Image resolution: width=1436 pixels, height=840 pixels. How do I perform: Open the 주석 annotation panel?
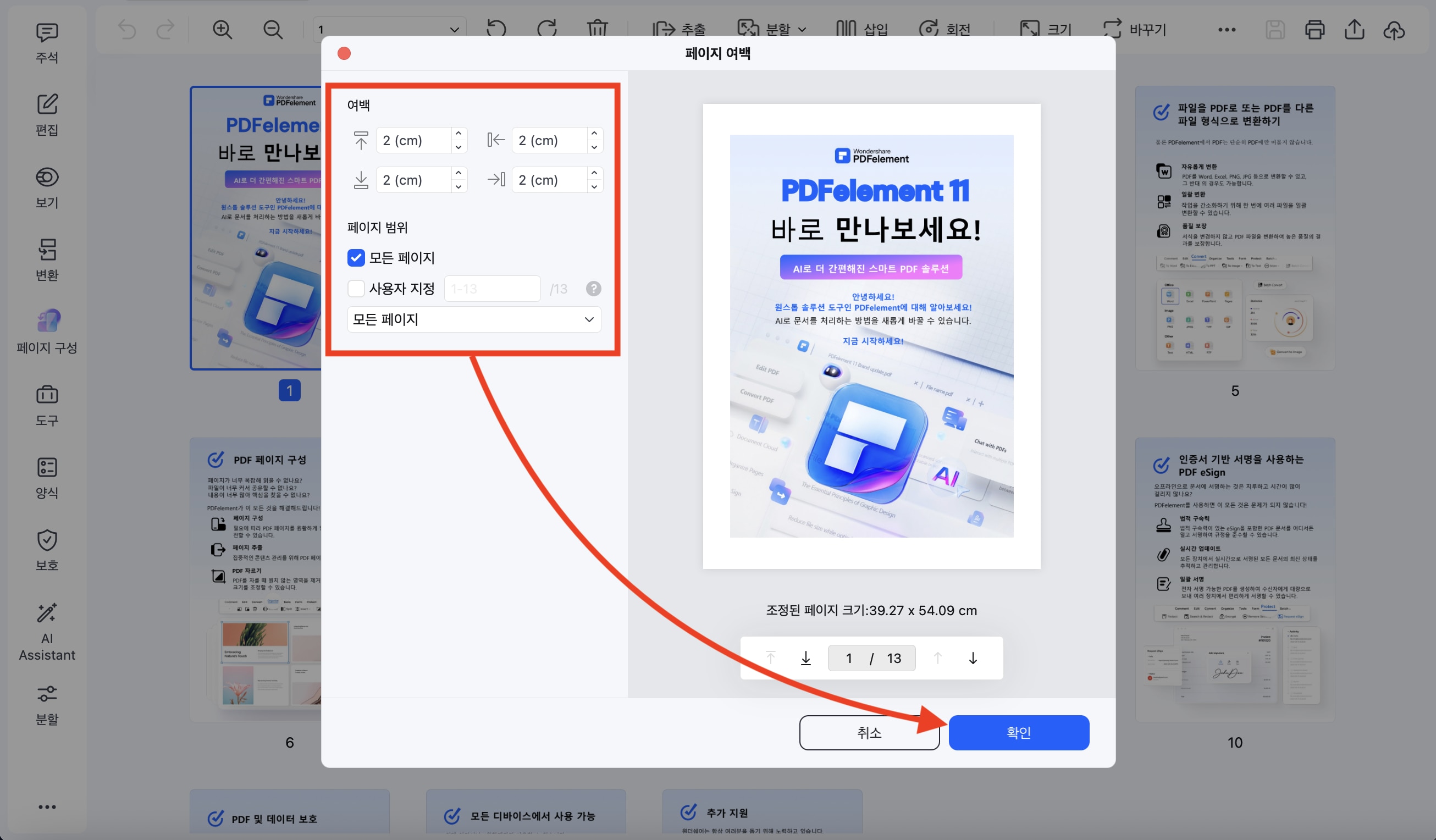click(x=47, y=43)
